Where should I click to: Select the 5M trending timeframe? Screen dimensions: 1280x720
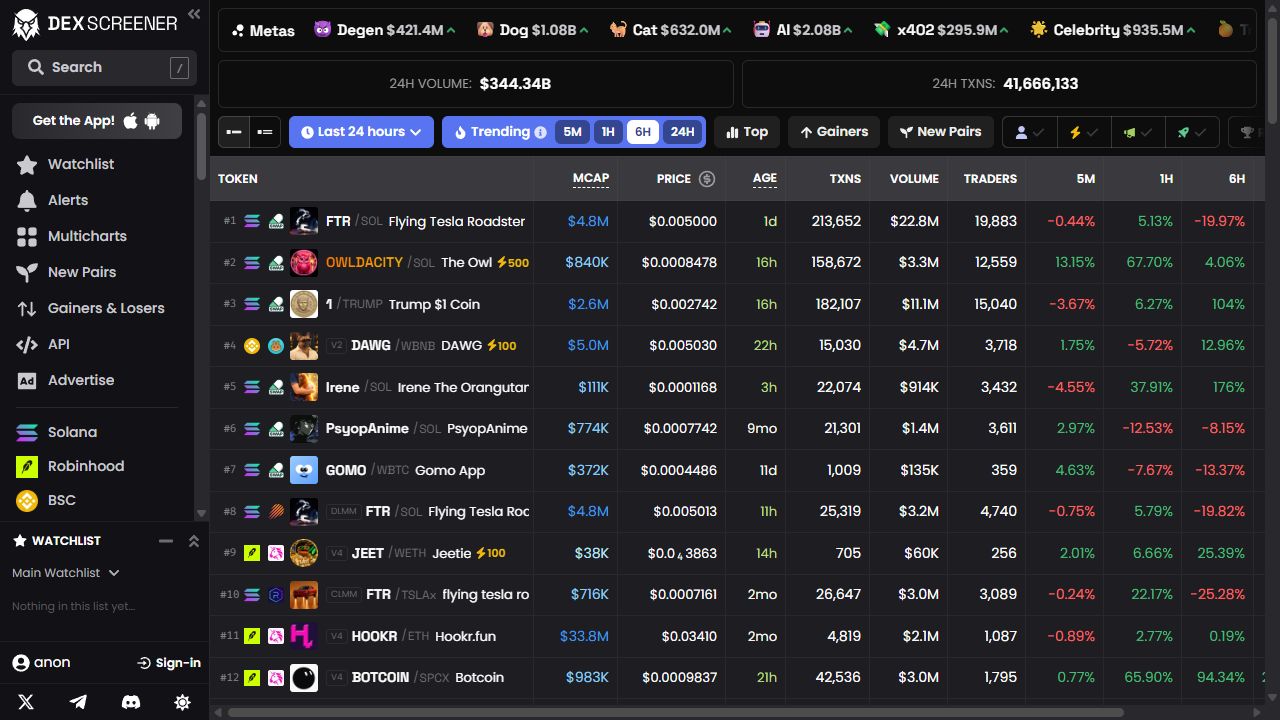click(x=572, y=132)
